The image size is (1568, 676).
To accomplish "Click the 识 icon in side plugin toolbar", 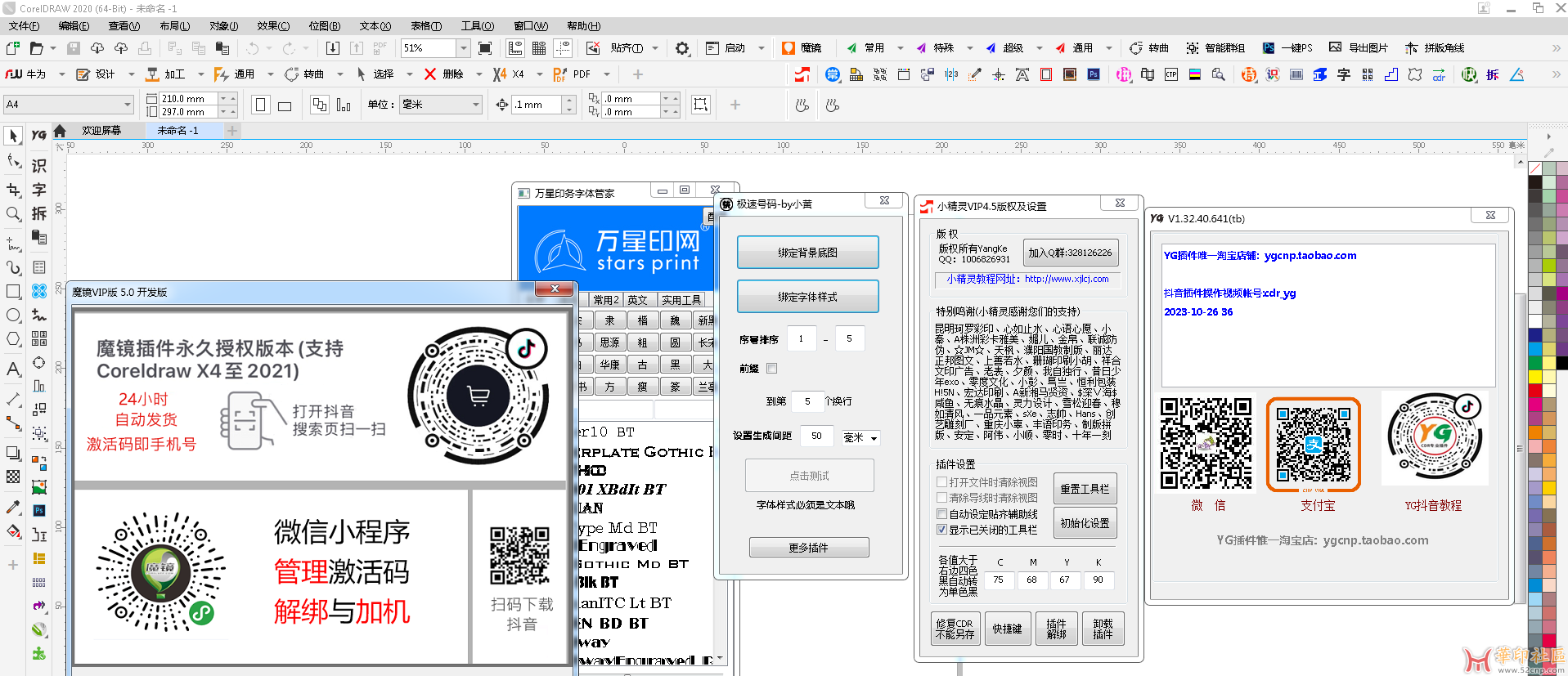I will pyautogui.click(x=38, y=165).
